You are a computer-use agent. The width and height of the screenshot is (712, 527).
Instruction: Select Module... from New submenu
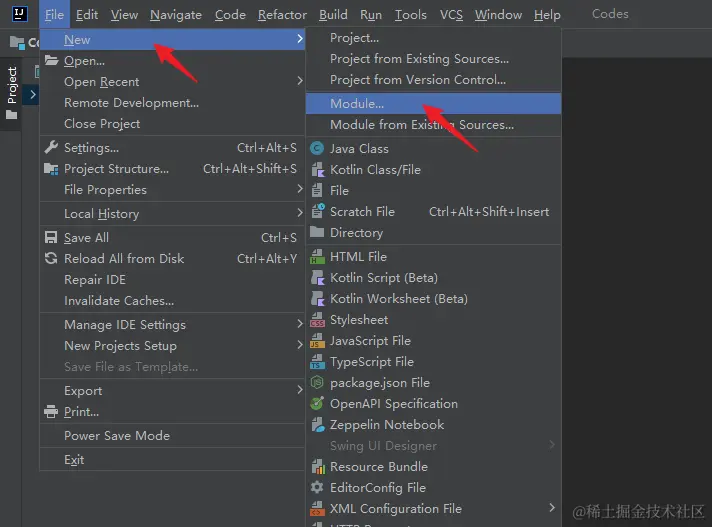click(x=433, y=103)
